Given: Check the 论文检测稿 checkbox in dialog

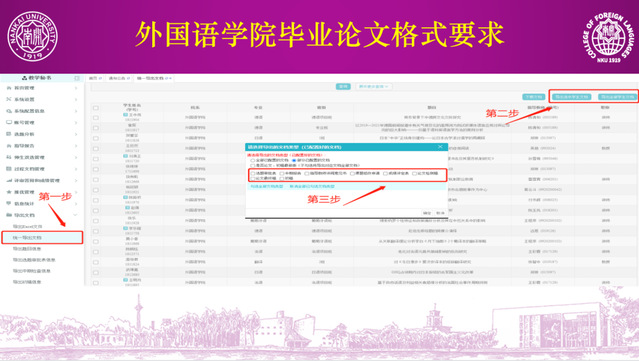Looking at the screenshot, I should (414, 174).
